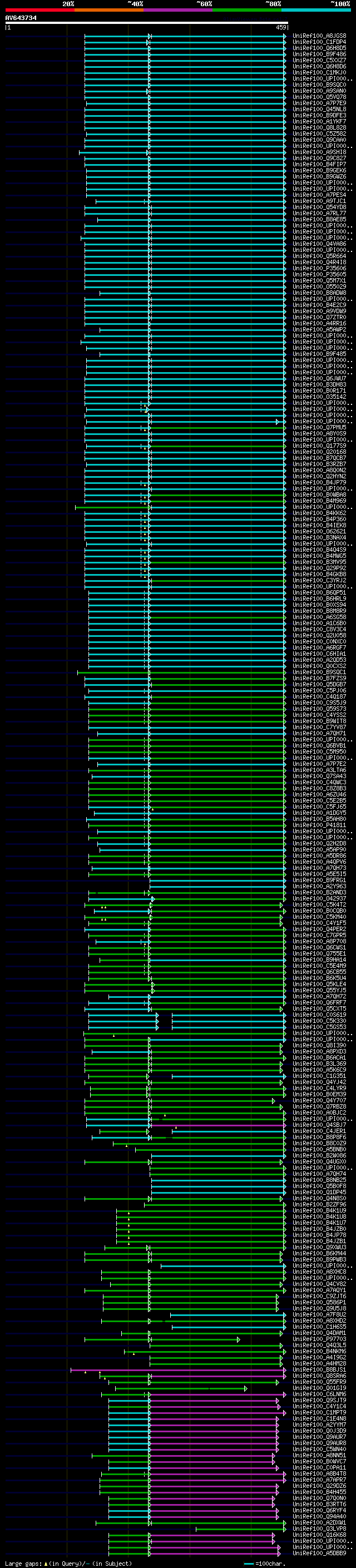Open hit UniRef100_A8JGS8
The width and height of the screenshot is (356, 1568).
point(319,36)
